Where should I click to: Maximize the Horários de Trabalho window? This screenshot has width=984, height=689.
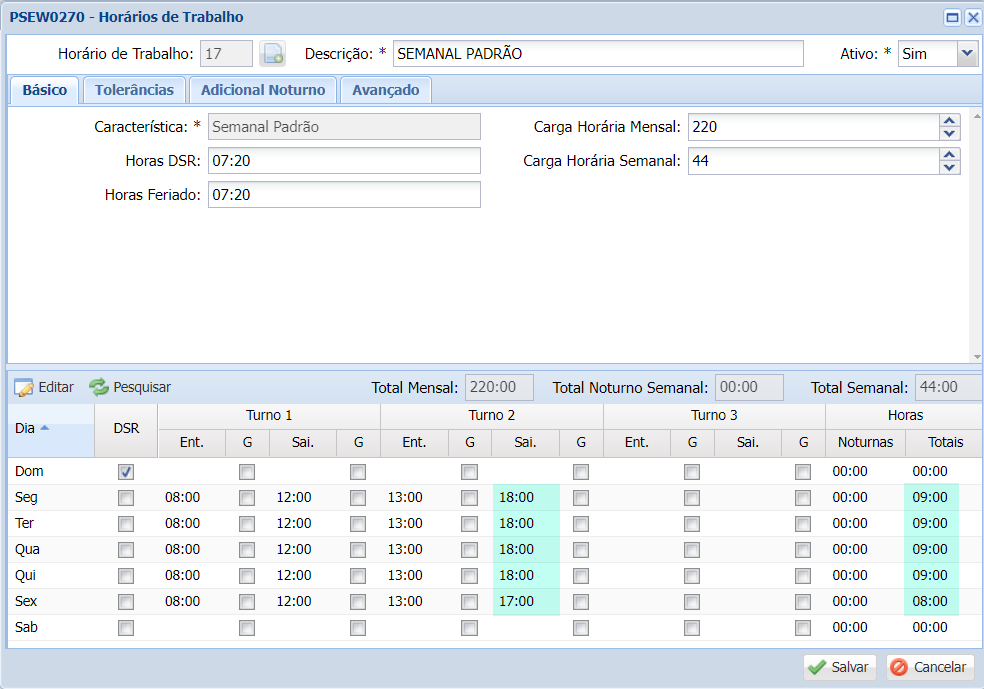pos(953,17)
